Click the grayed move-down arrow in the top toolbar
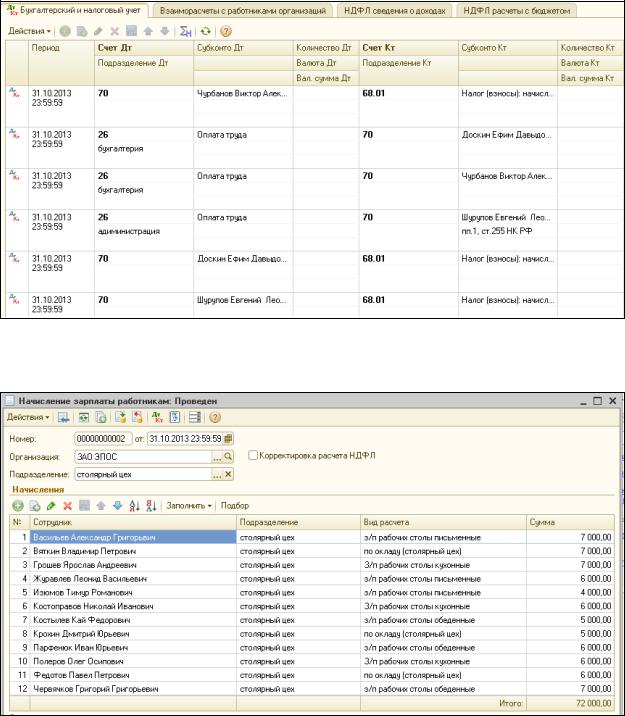The width and height of the screenshot is (625, 716). pyautogui.click(x=164, y=31)
